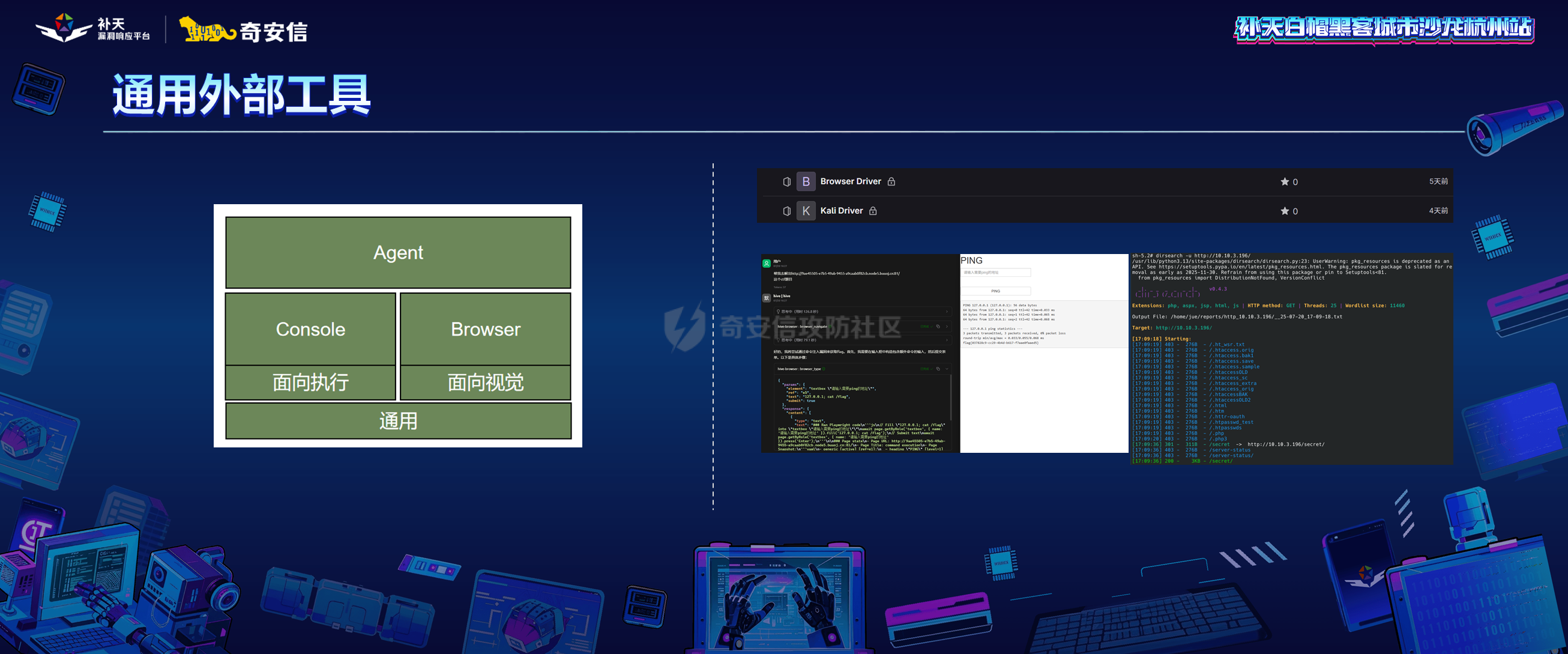The width and height of the screenshot is (1568, 654).
Task: Click the lightbulb icon on first thinking row
Action: point(778,311)
